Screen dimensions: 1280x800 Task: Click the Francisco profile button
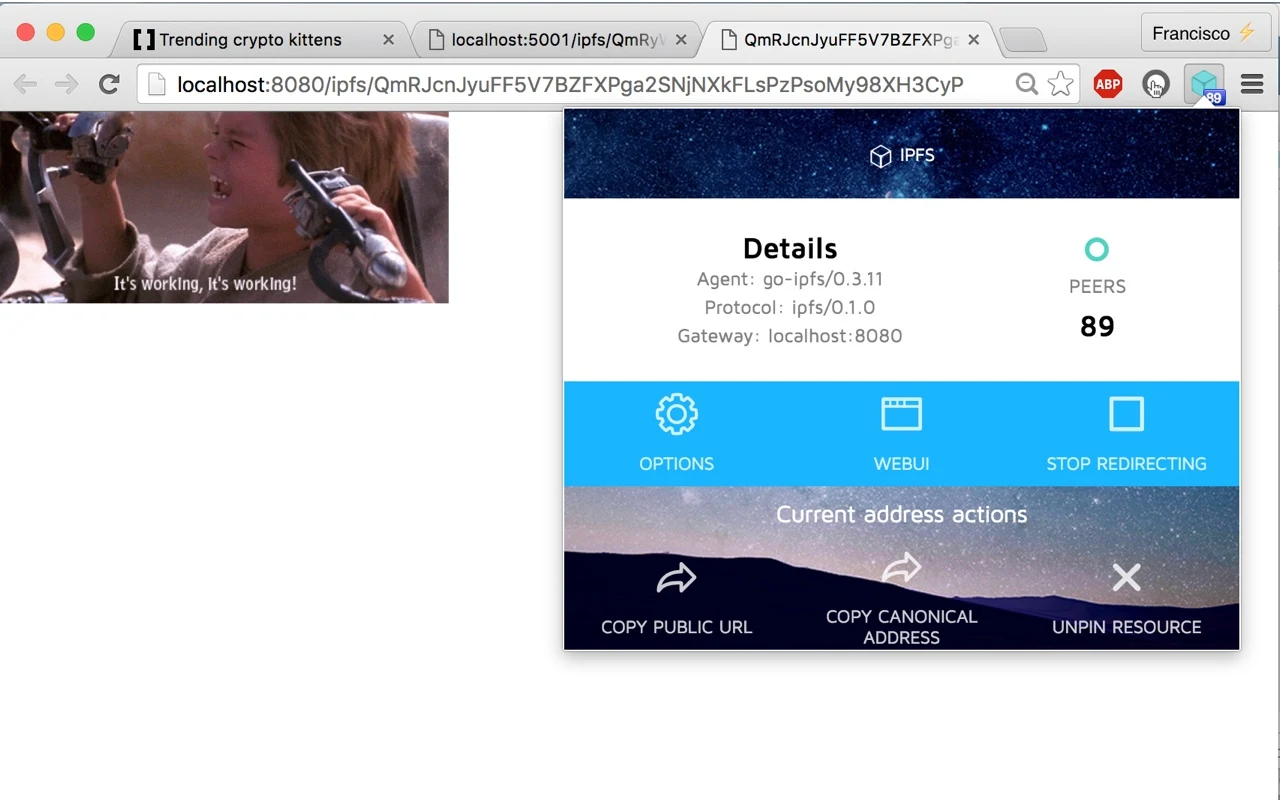(x=1204, y=33)
